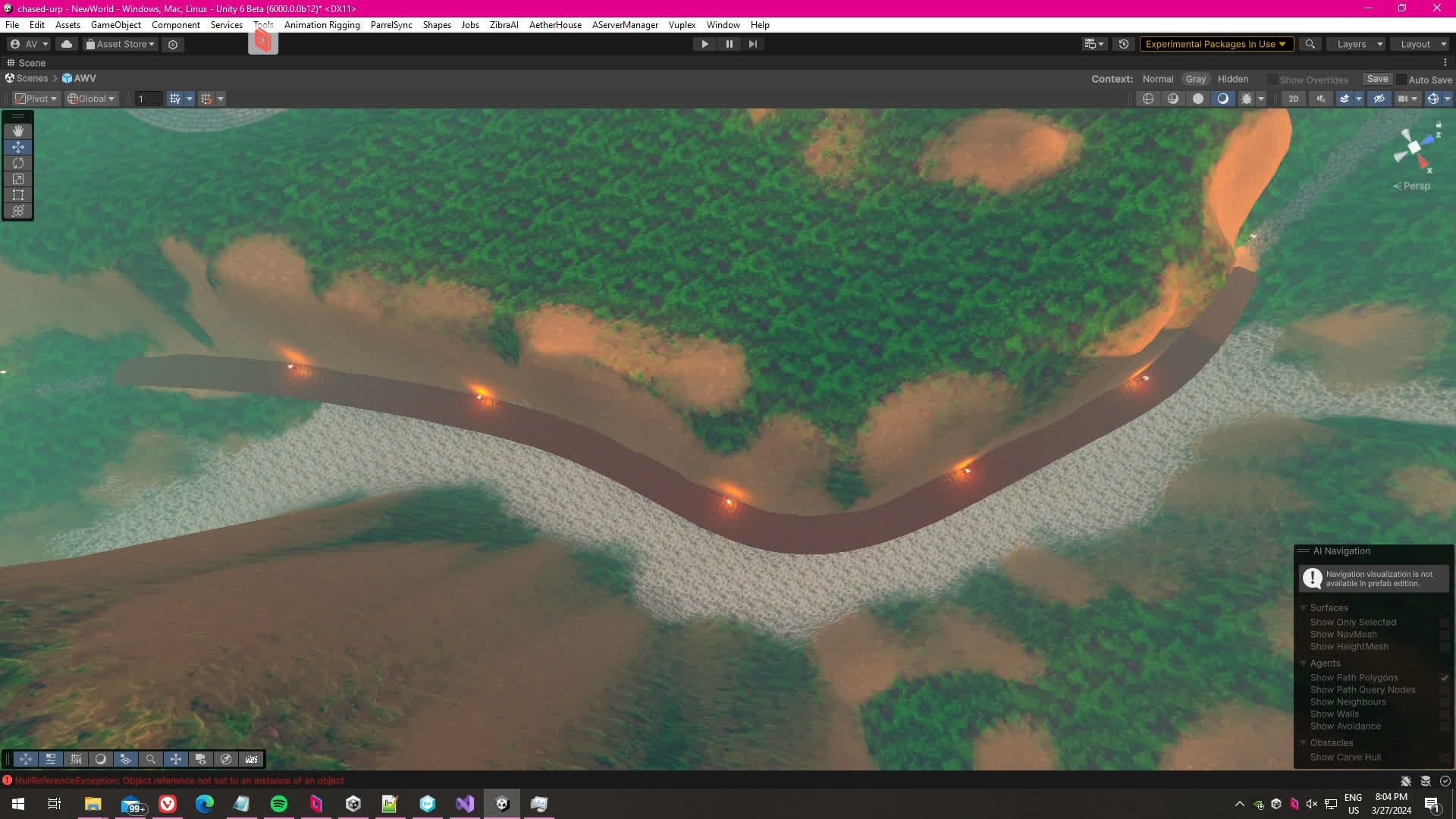
Task: Open the Window menu
Action: pos(723,25)
